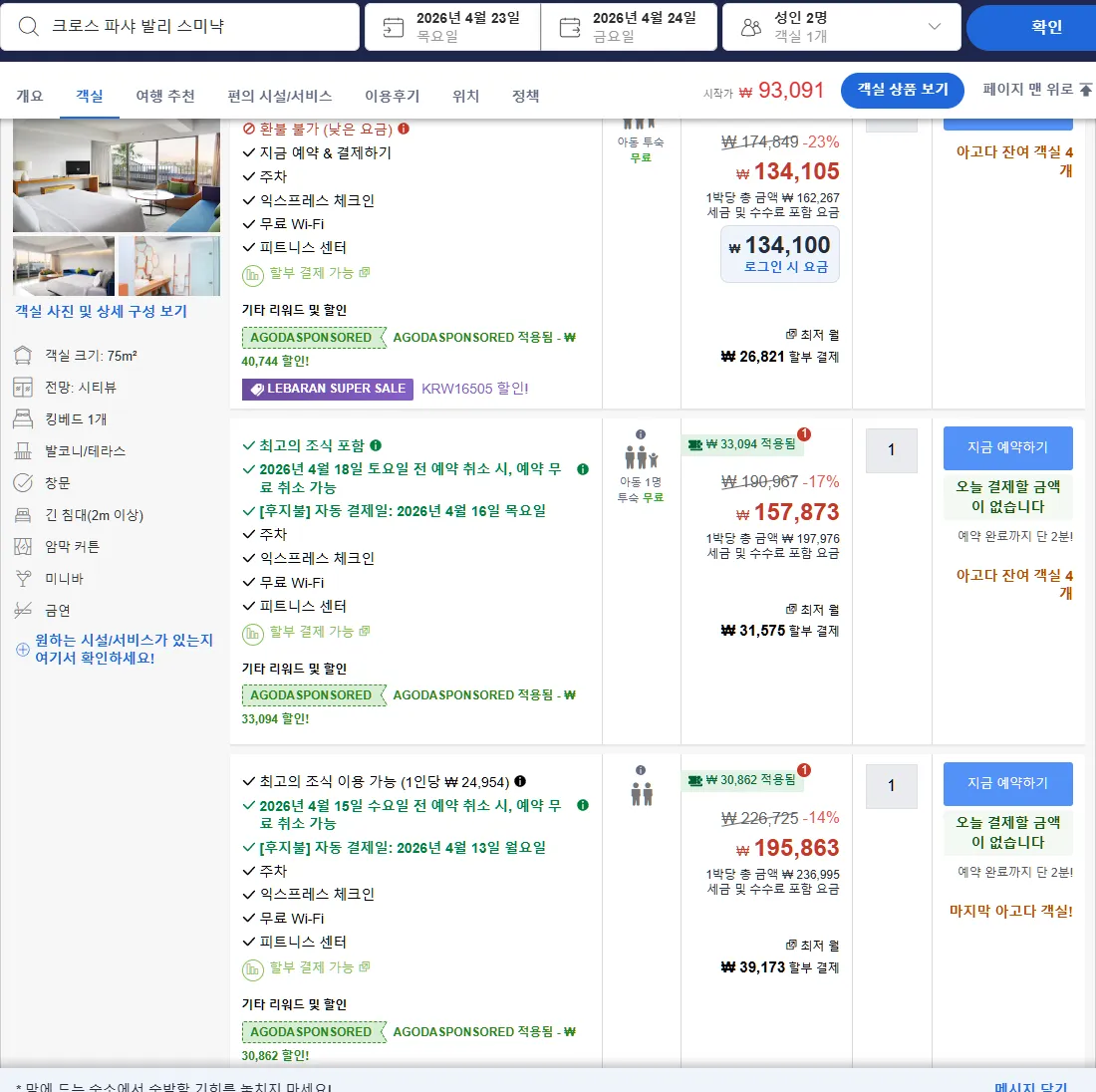Switch to the 위치 tab
The height and width of the screenshot is (1092, 1096).
(x=466, y=96)
